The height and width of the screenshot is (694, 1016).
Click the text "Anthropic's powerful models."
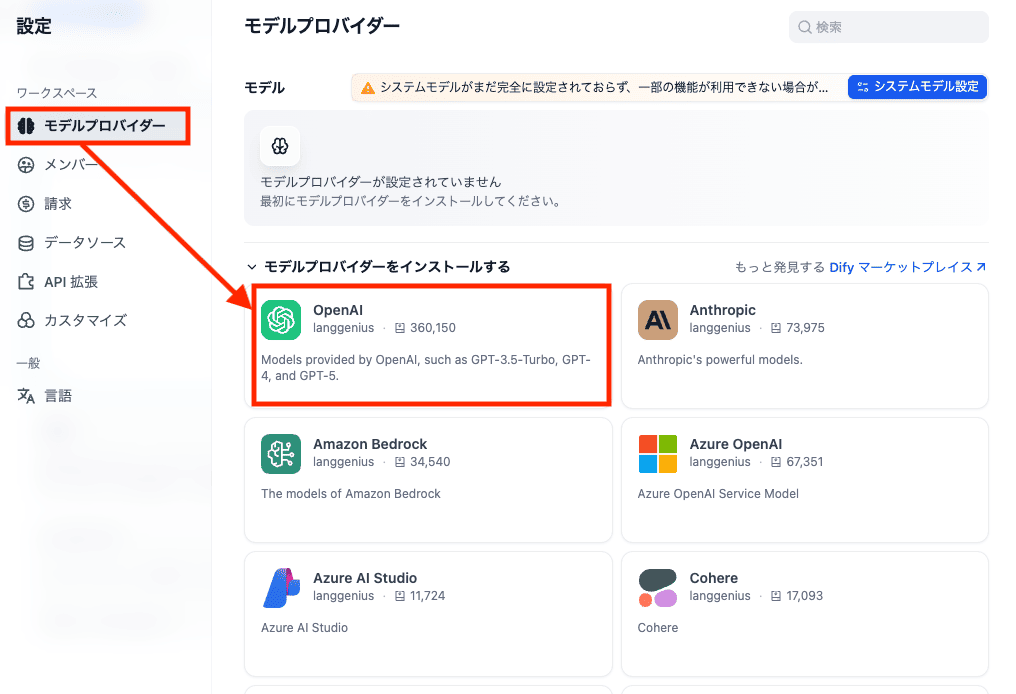[720, 360]
